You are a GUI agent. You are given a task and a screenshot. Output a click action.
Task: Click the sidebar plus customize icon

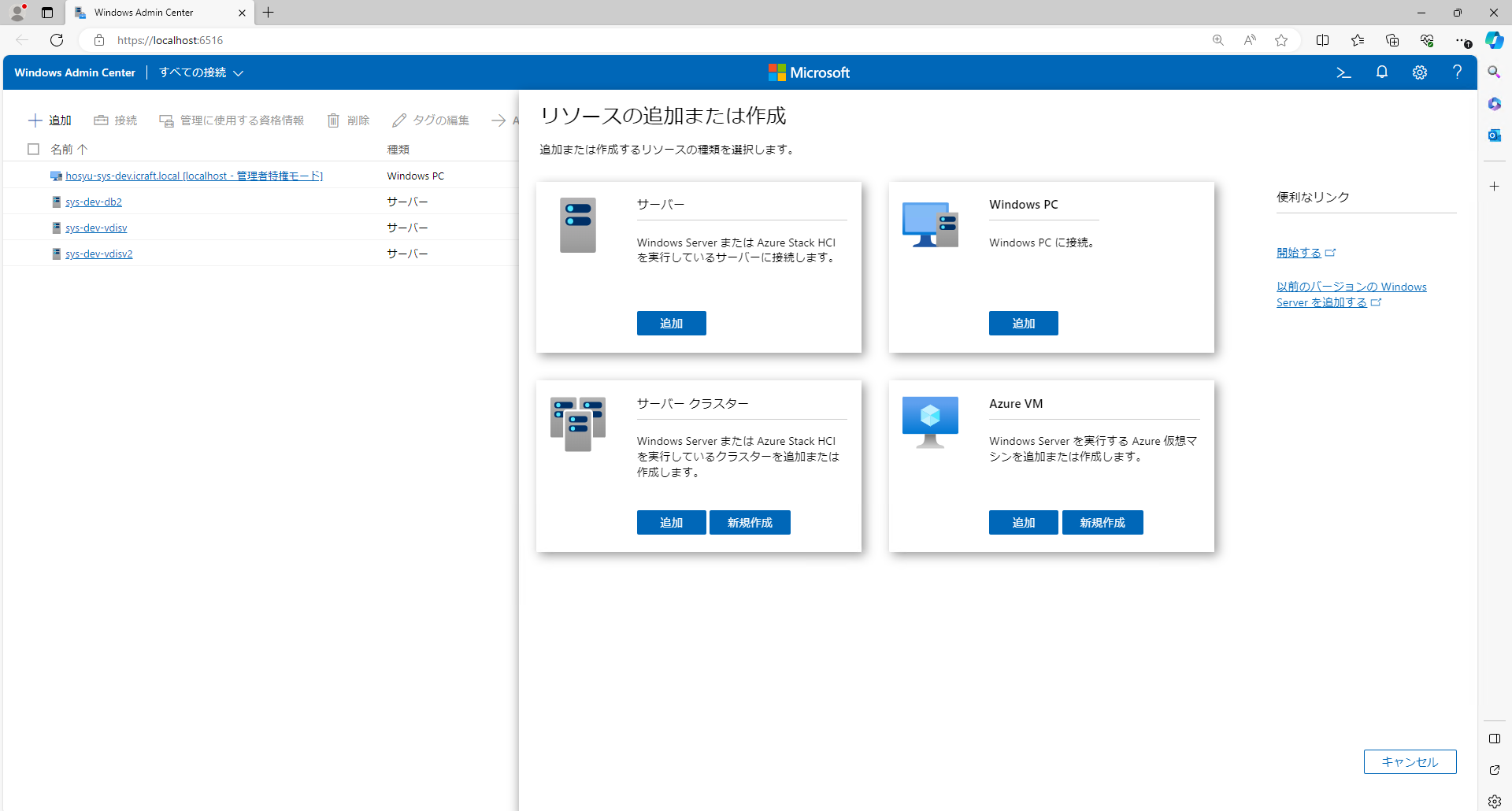1494,187
